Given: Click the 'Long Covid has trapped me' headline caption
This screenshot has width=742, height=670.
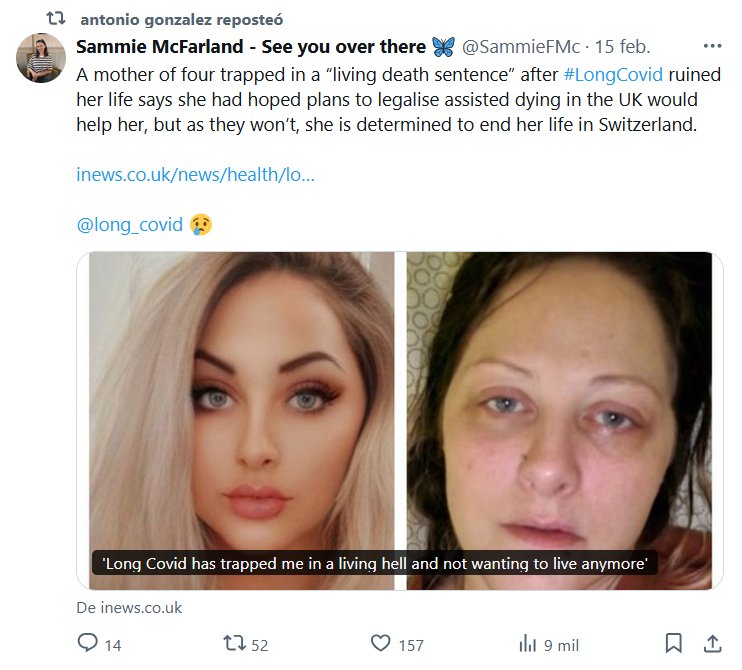Looking at the screenshot, I should 375,564.
